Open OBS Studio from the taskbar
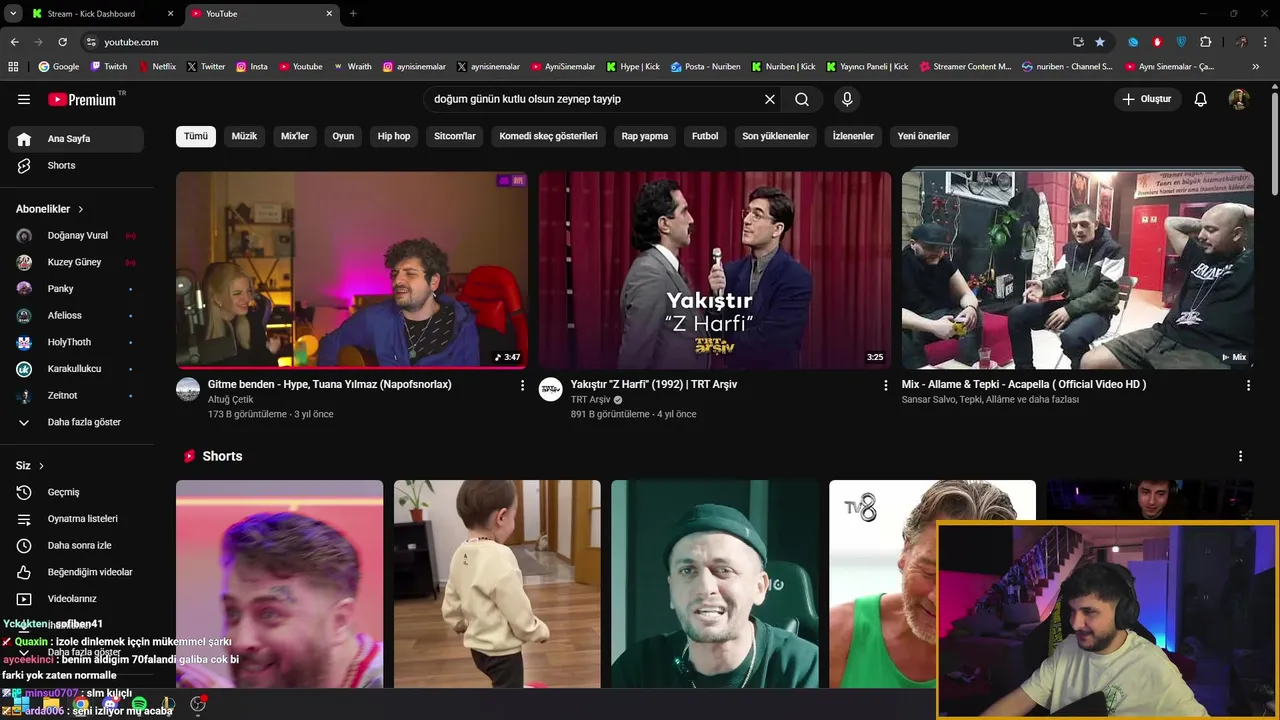This screenshot has width=1280, height=720. (198, 704)
